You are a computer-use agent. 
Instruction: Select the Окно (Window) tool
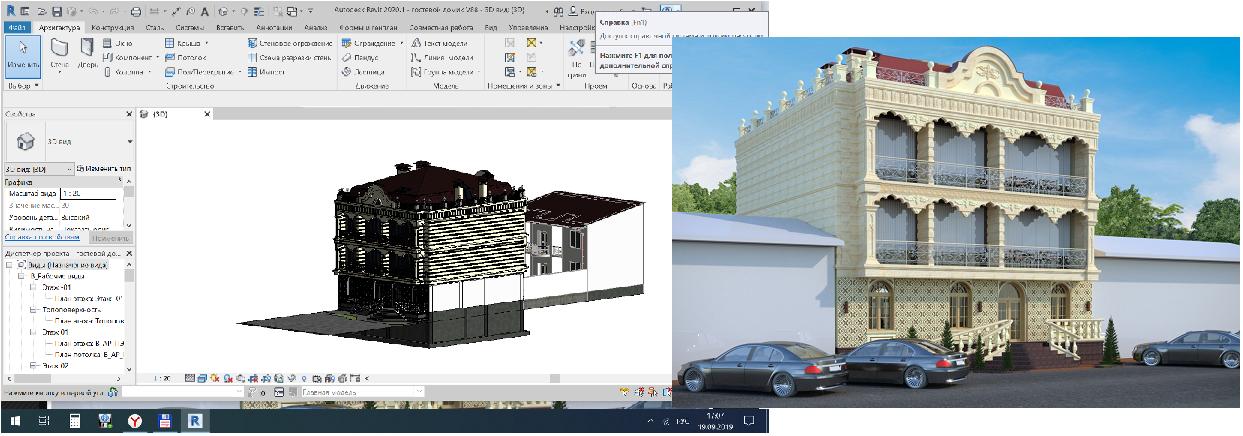pyautogui.click(x=118, y=44)
